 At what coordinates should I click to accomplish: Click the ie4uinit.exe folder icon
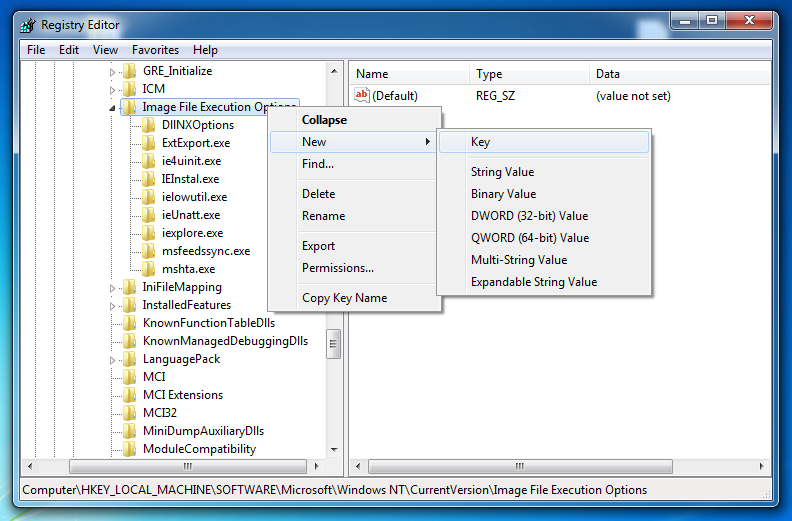tap(148, 161)
